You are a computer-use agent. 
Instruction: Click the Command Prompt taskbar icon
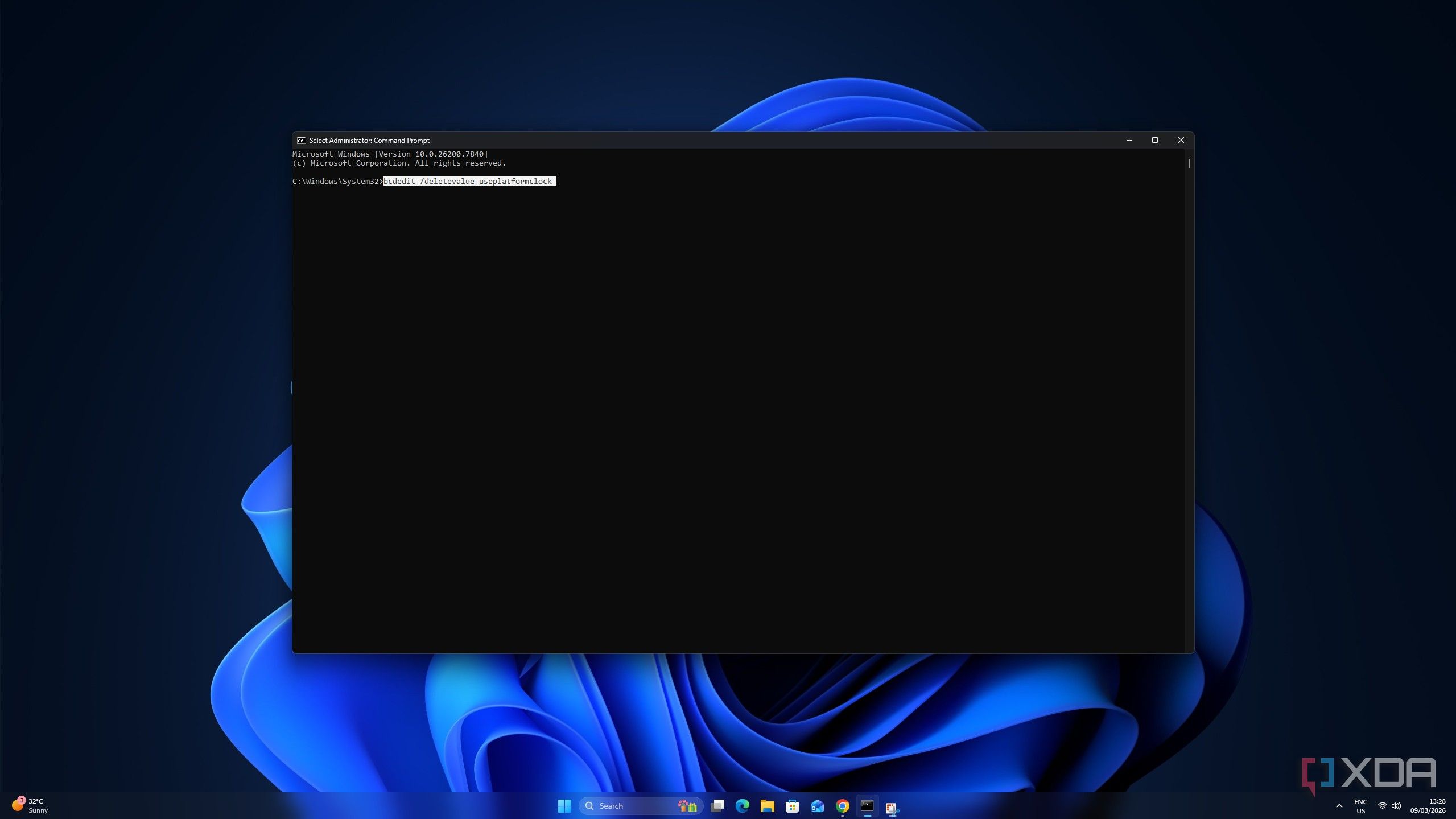pos(867,806)
